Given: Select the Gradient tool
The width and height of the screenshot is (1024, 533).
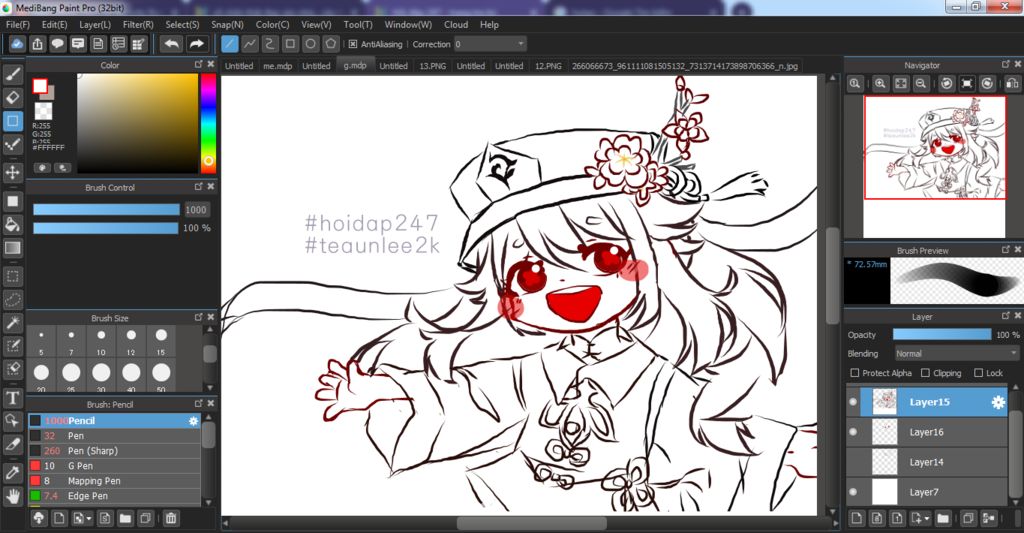Looking at the screenshot, I should point(12,248).
